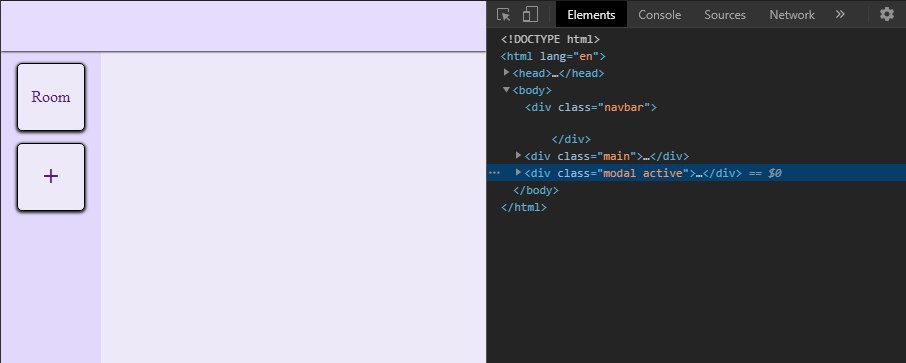Show more DevTools tabs chevron
This screenshot has height=363, width=906.
pyautogui.click(x=840, y=14)
